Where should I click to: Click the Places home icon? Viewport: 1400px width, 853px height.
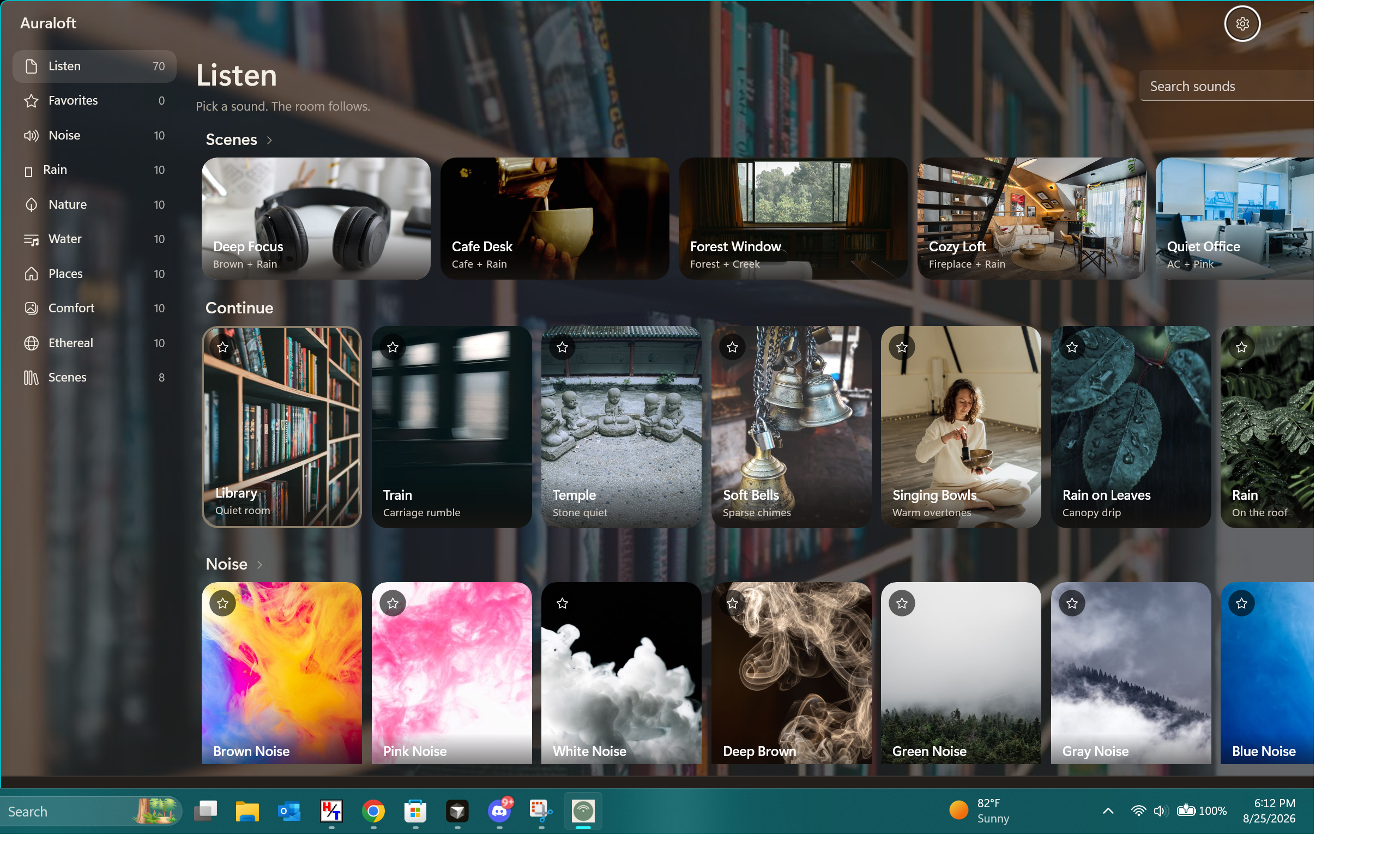coord(31,274)
